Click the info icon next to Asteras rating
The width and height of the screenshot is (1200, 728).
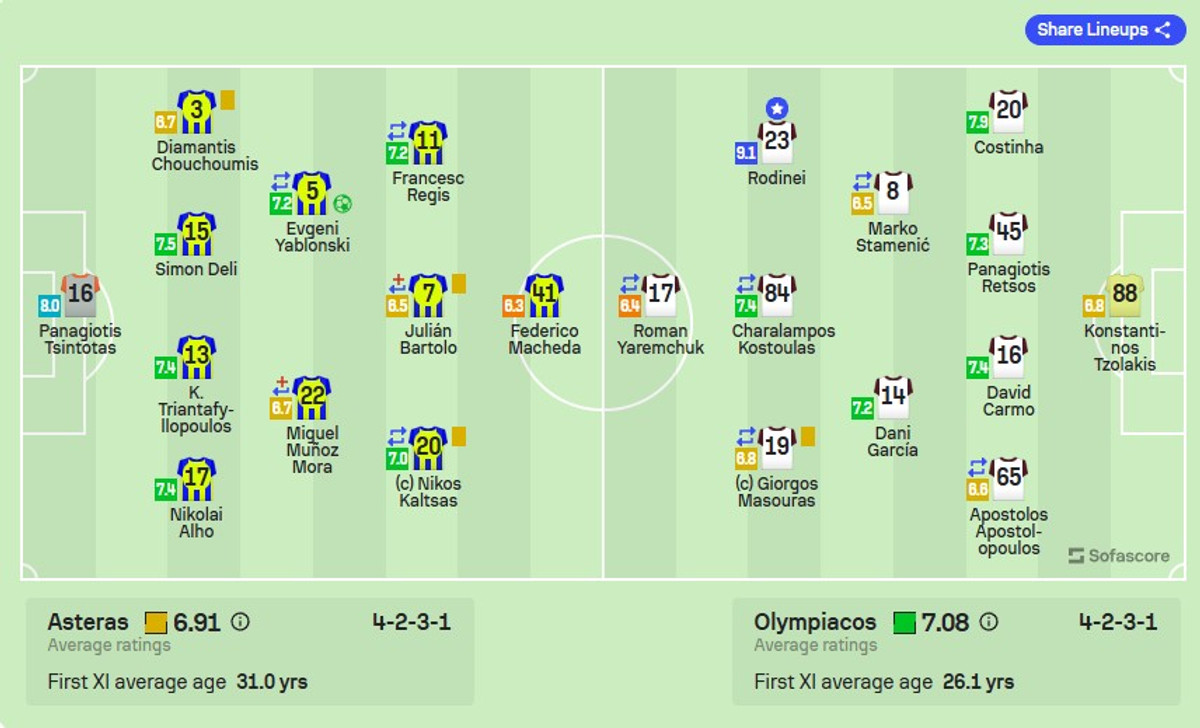coord(240,622)
